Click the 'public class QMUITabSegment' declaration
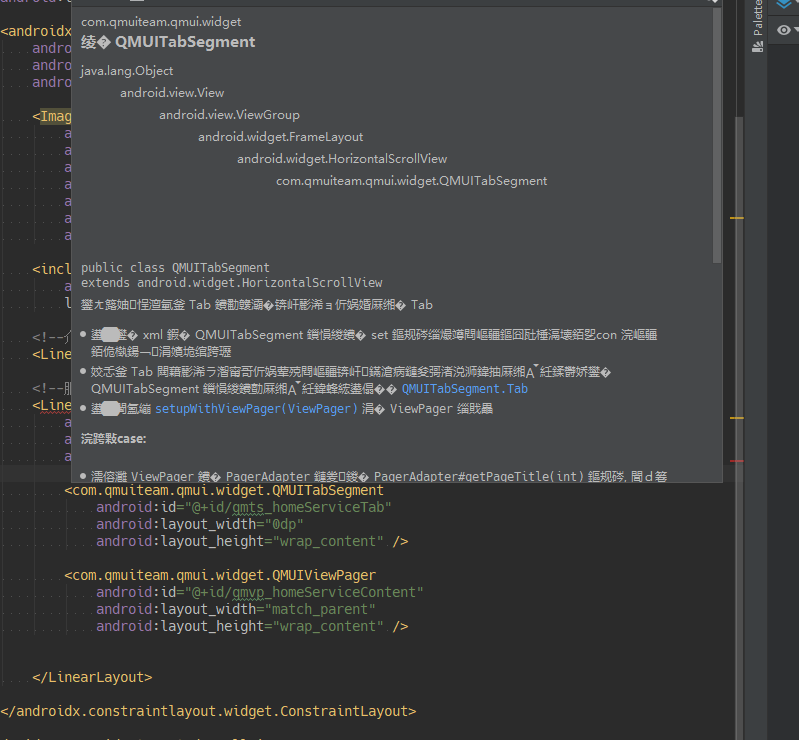Screen dimensions: 799x740 (x=175, y=268)
